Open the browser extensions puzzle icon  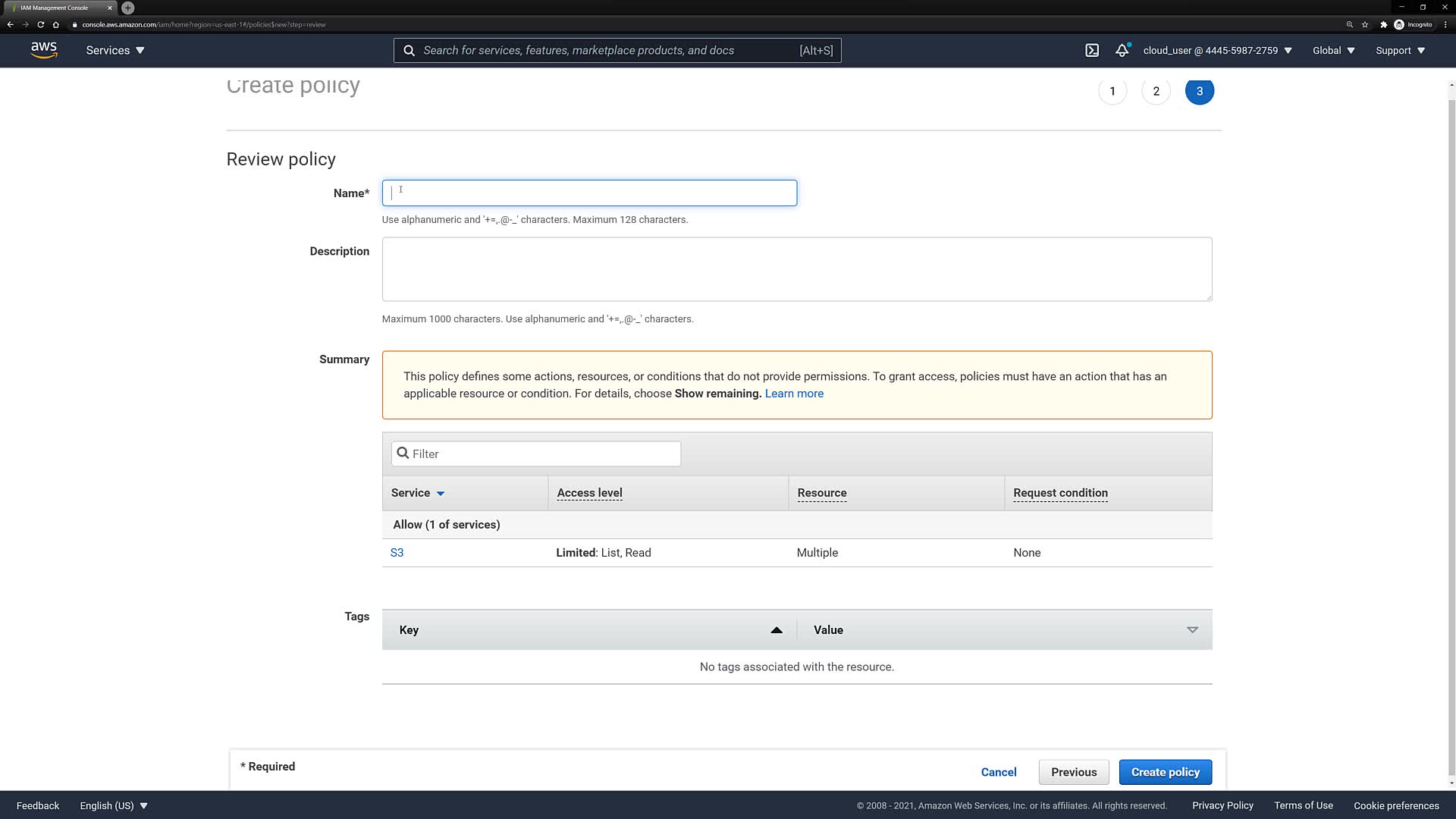[1383, 24]
